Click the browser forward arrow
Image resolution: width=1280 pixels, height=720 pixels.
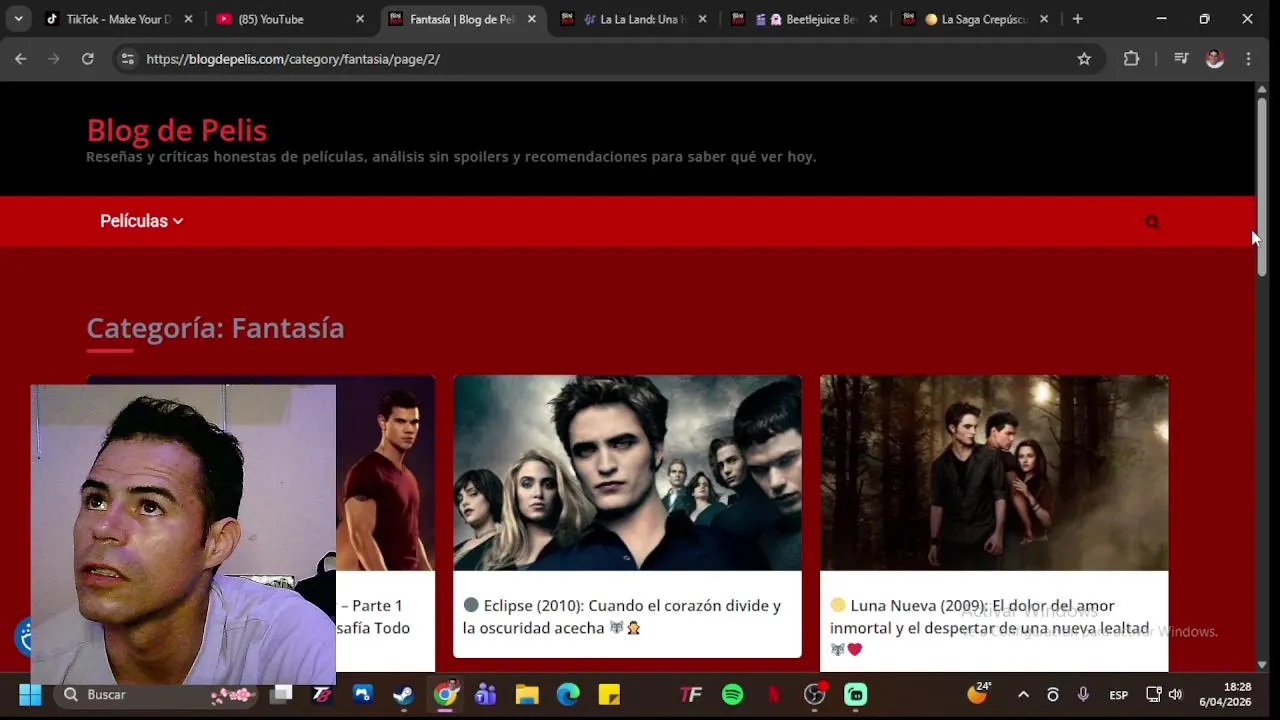(54, 59)
